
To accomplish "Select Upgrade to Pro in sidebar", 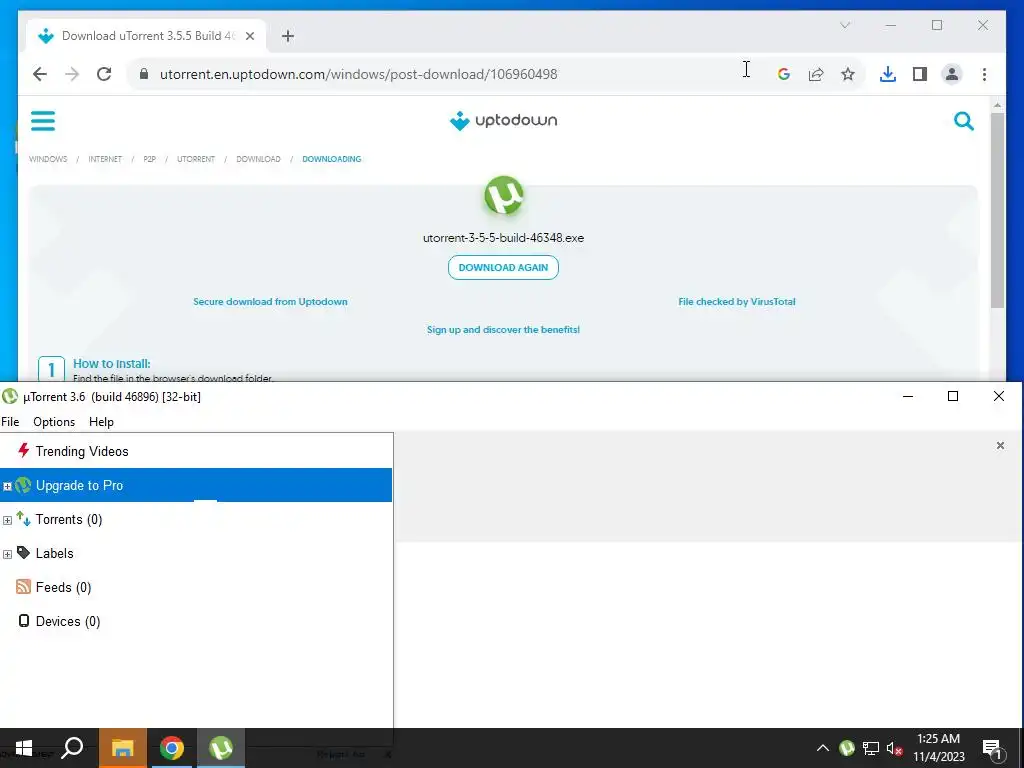I will [196, 485].
